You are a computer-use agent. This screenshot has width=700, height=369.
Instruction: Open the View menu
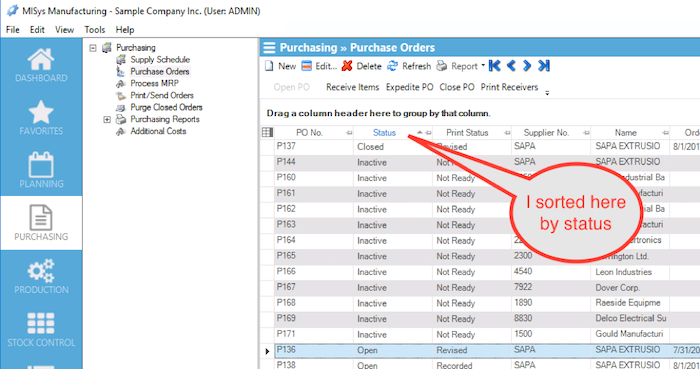coord(64,30)
